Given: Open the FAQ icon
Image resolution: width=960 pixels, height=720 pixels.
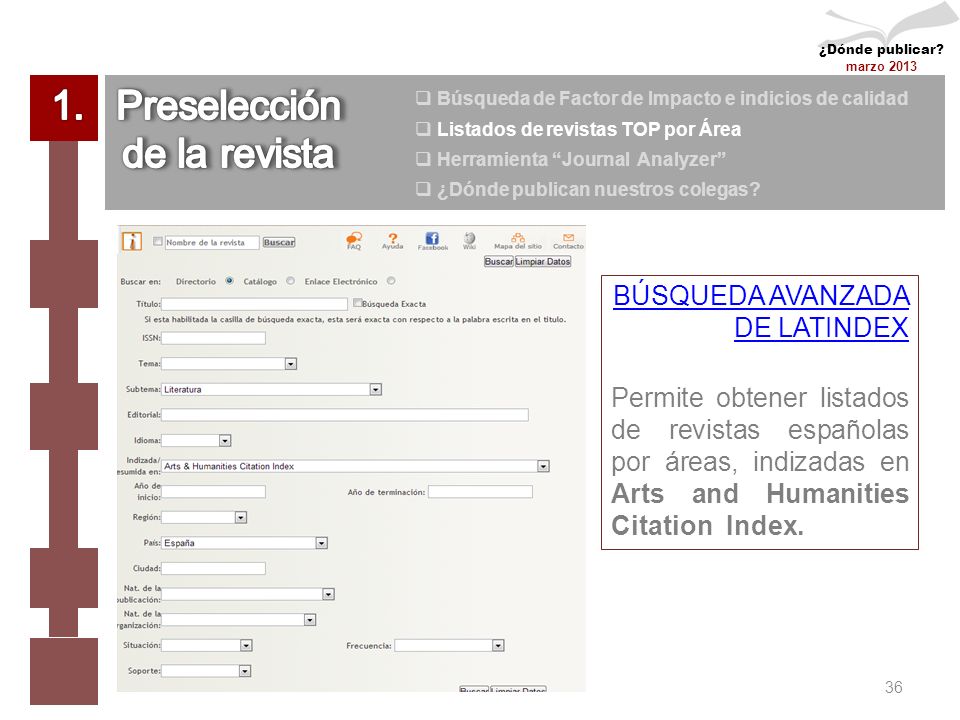Looking at the screenshot, I should [354, 241].
